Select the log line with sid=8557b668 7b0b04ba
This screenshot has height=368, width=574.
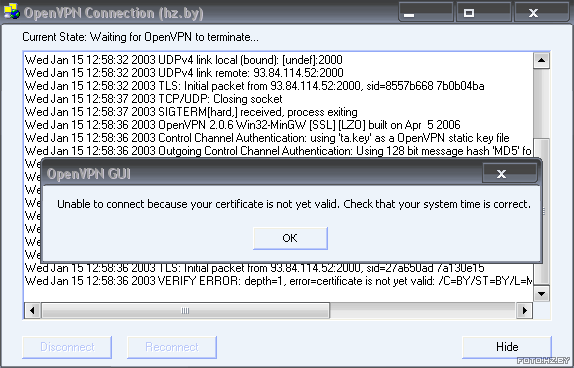[254, 86]
